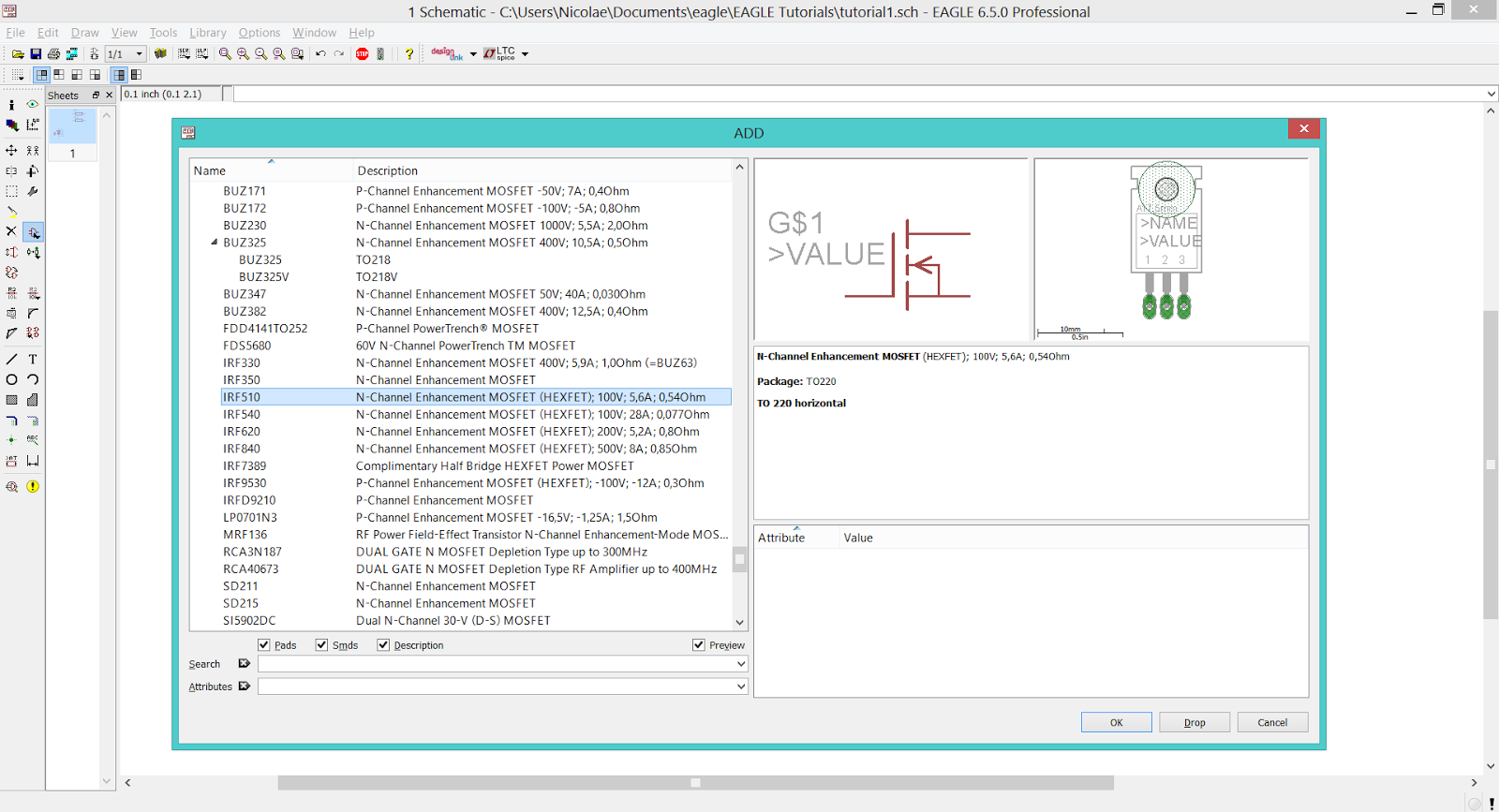Select the Show (eye) tool
The width and height of the screenshot is (1499, 812).
[33, 105]
